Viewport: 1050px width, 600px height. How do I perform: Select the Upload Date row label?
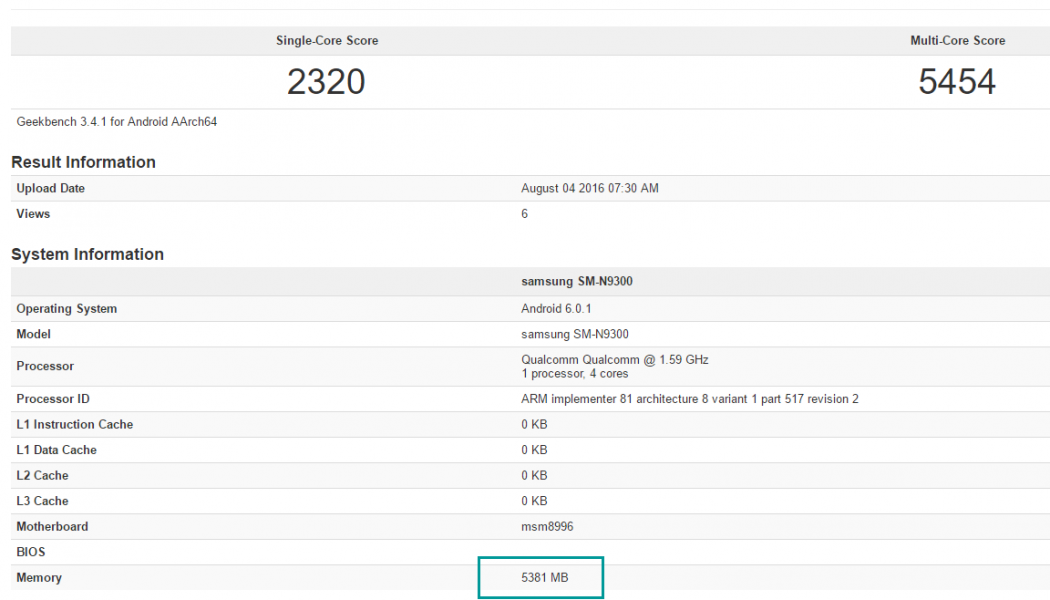pyautogui.click(x=50, y=189)
